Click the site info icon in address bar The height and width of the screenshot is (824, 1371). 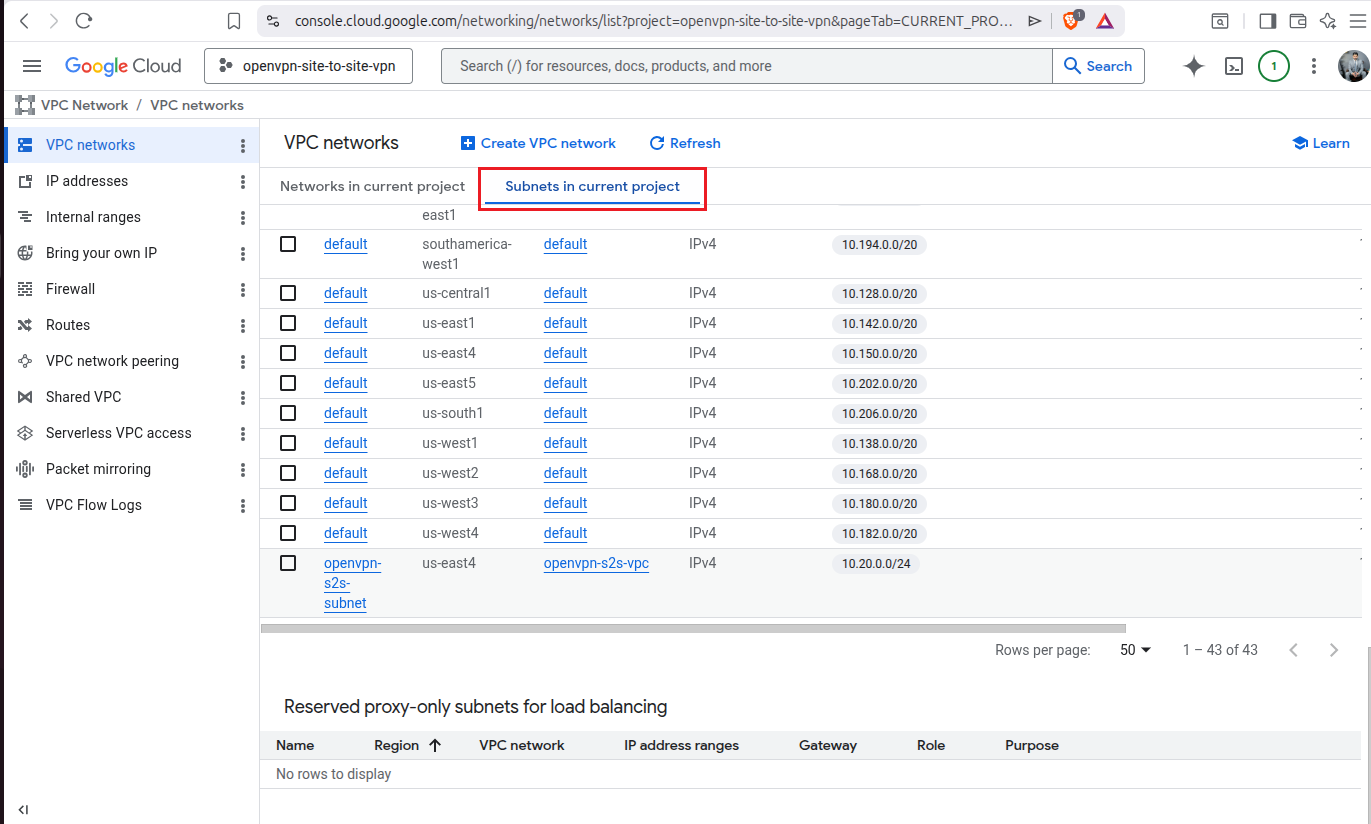(272, 20)
